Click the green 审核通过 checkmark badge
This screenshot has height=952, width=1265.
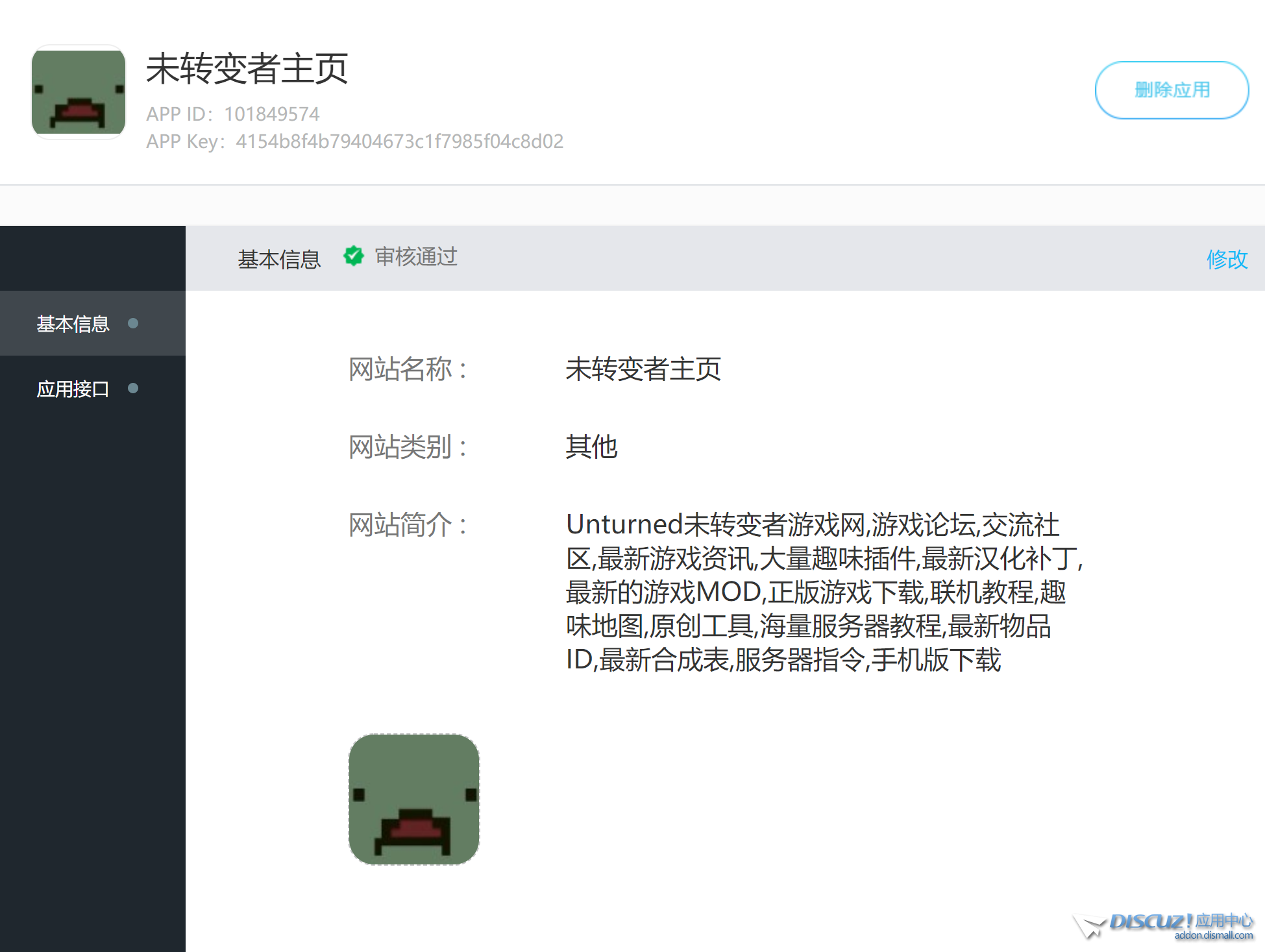pos(354,256)
